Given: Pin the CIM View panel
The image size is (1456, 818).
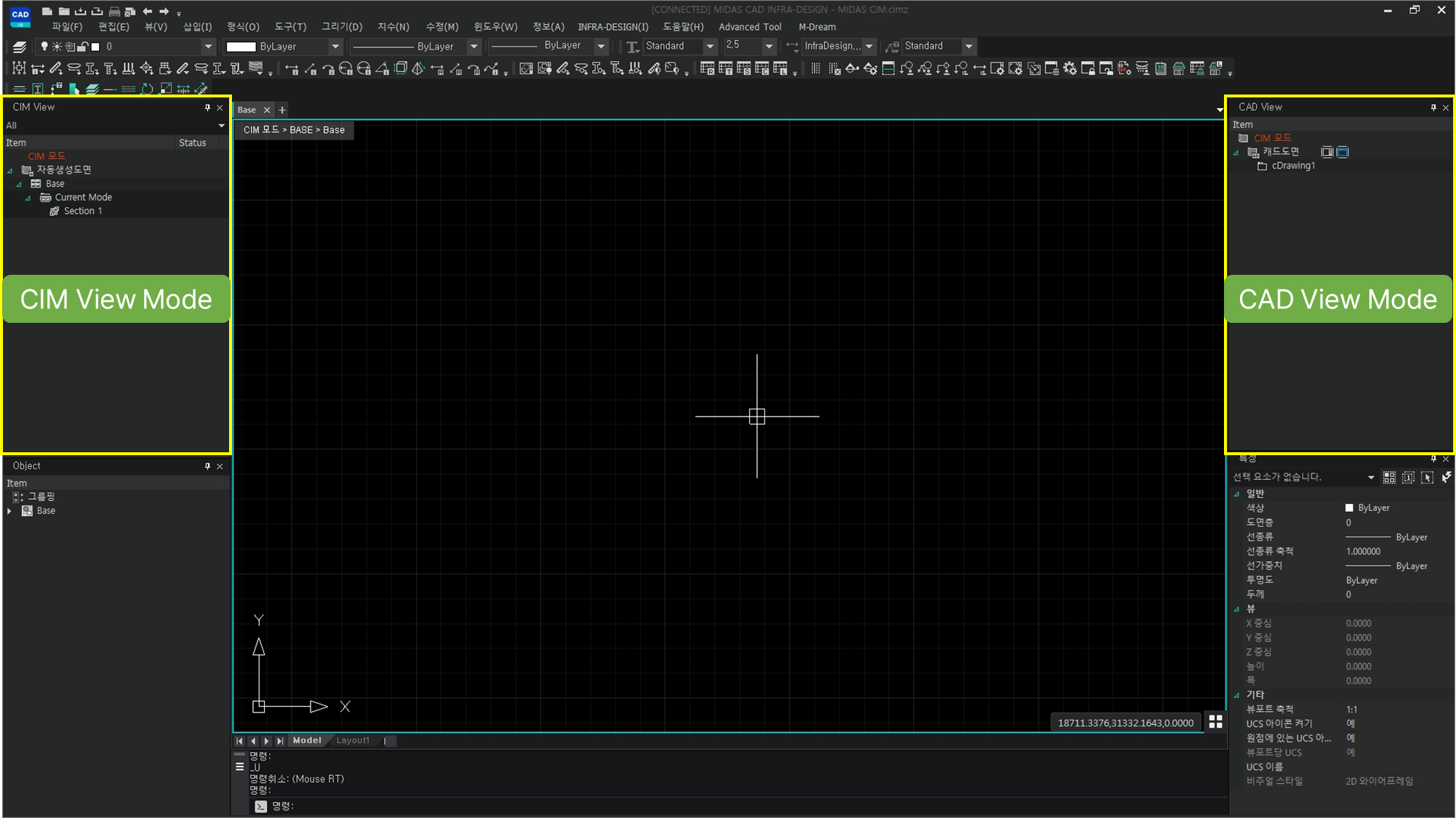Looking at the screenshot, I should pyautogui.click(x=207, y=108).
